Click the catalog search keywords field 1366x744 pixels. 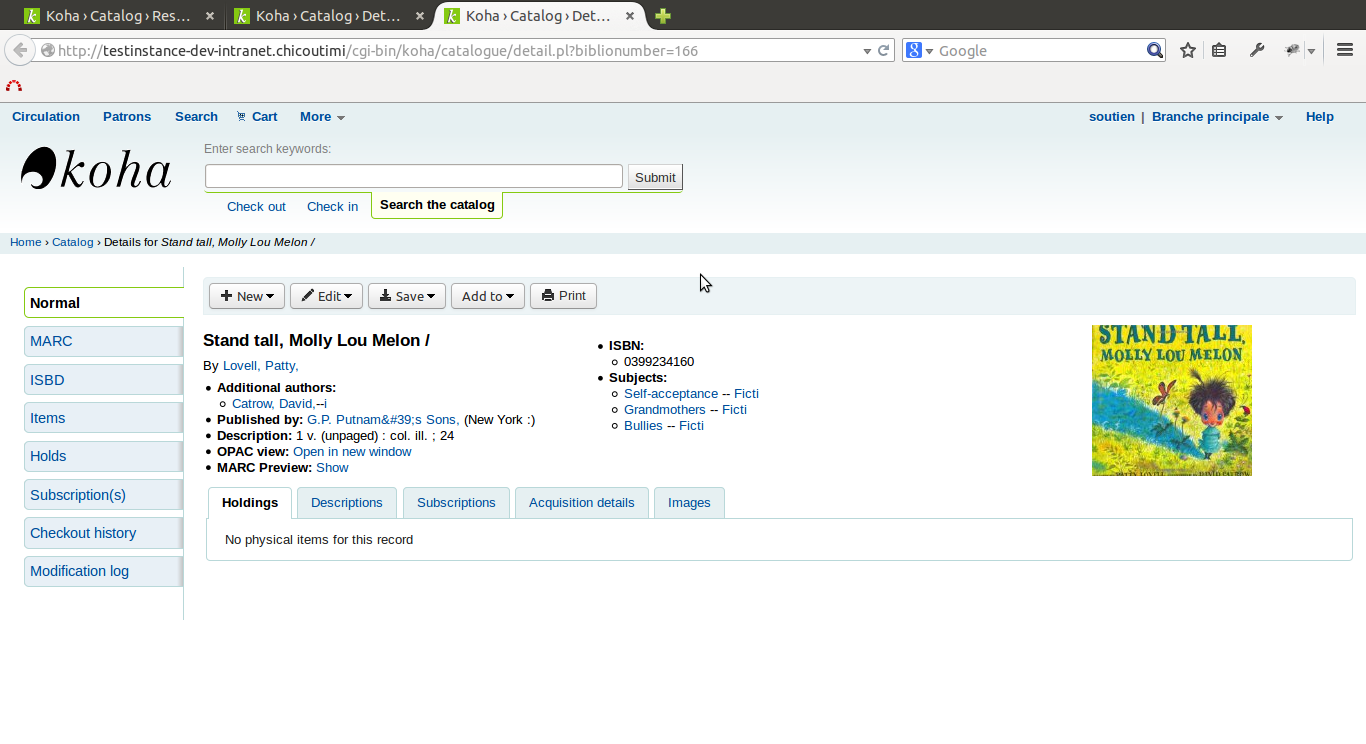414,177
